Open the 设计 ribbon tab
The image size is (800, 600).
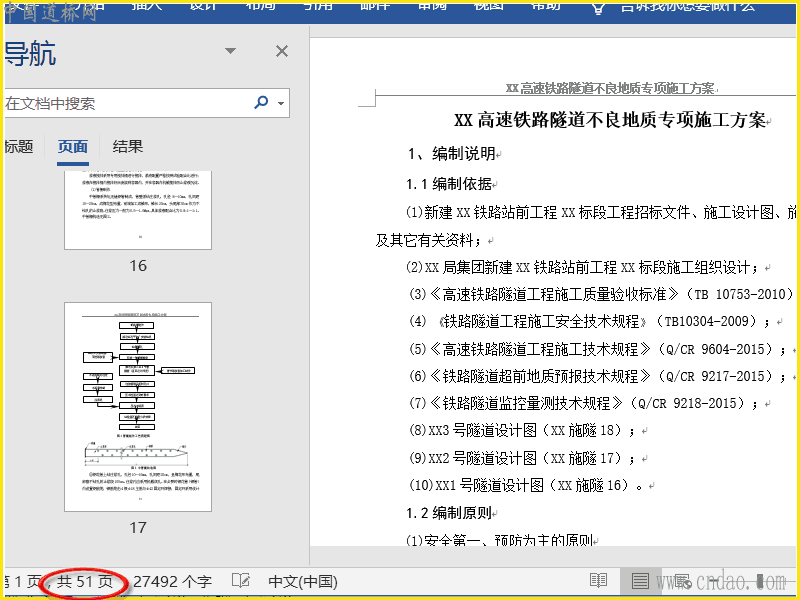[x=203, y=6]
